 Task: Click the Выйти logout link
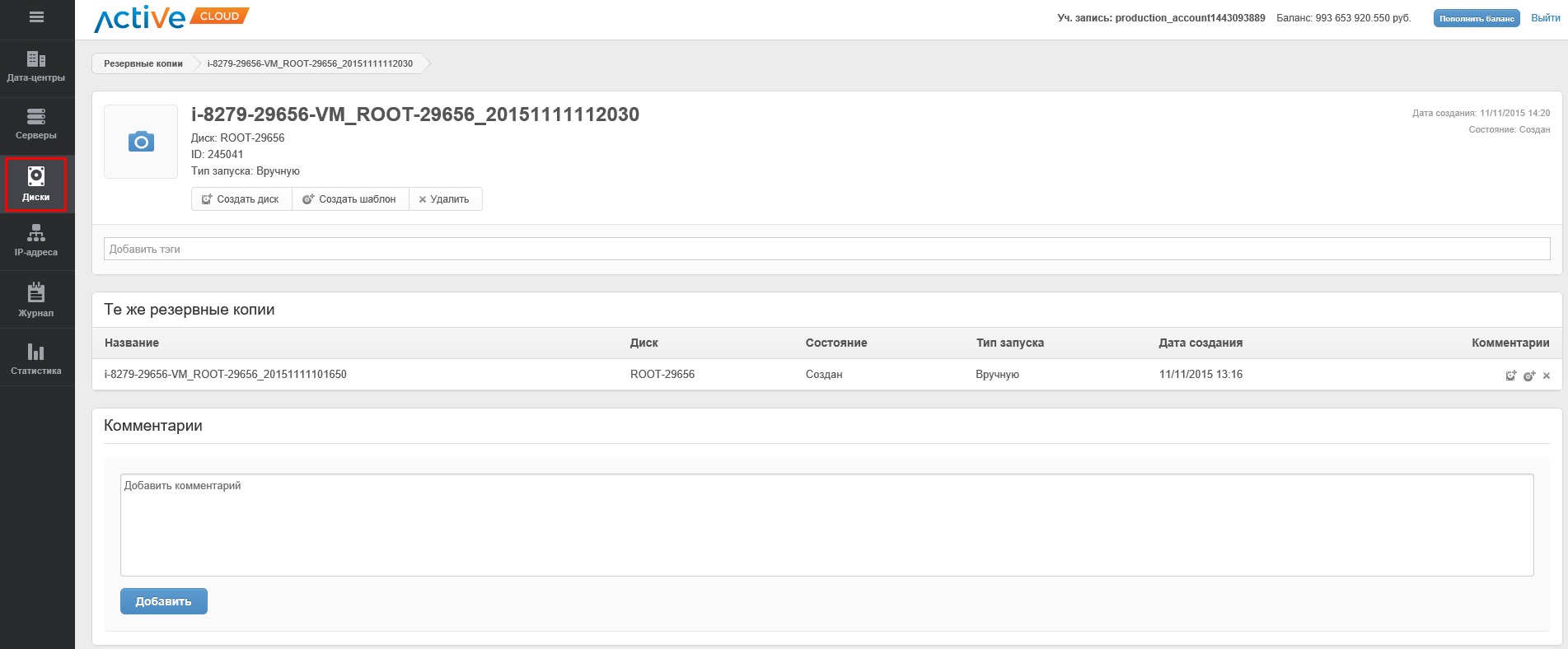(1545, 18)
